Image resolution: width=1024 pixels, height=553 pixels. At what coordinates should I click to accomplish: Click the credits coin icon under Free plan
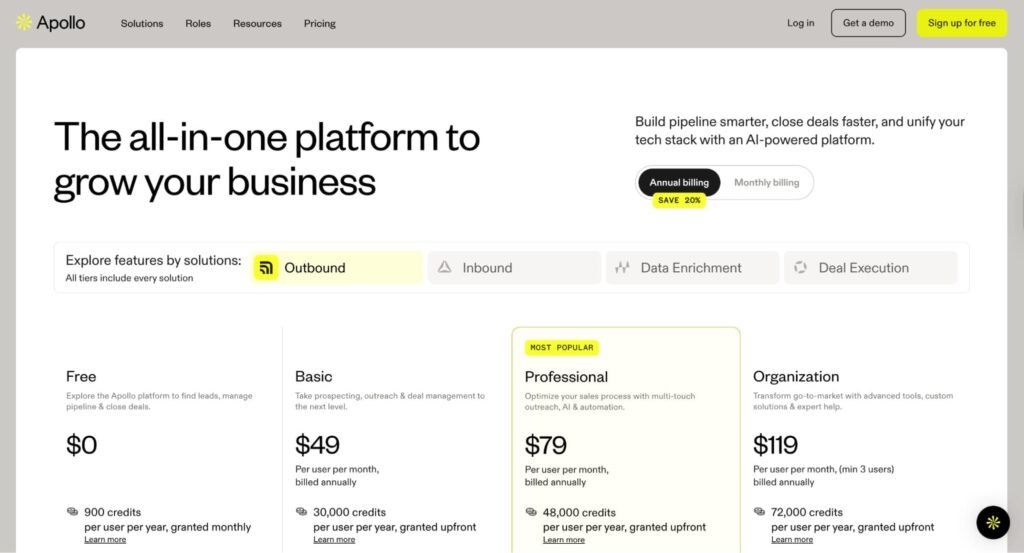pos(72,512)
